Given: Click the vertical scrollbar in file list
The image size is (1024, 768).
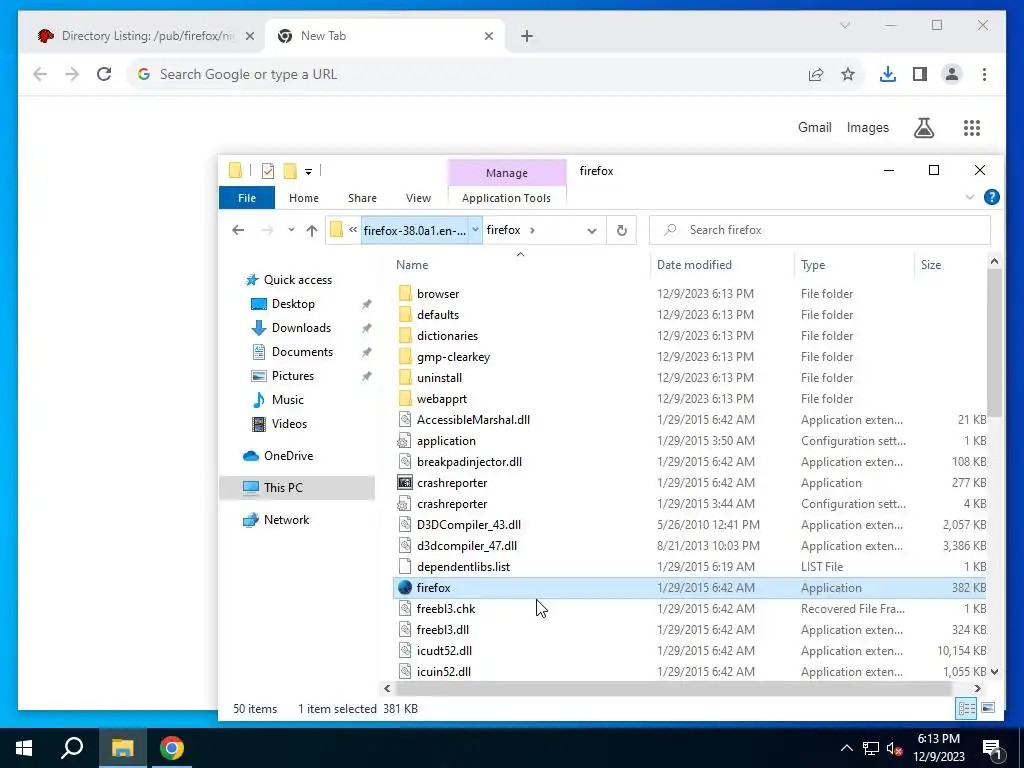Looking at the screenshot, I should (994, 343).
